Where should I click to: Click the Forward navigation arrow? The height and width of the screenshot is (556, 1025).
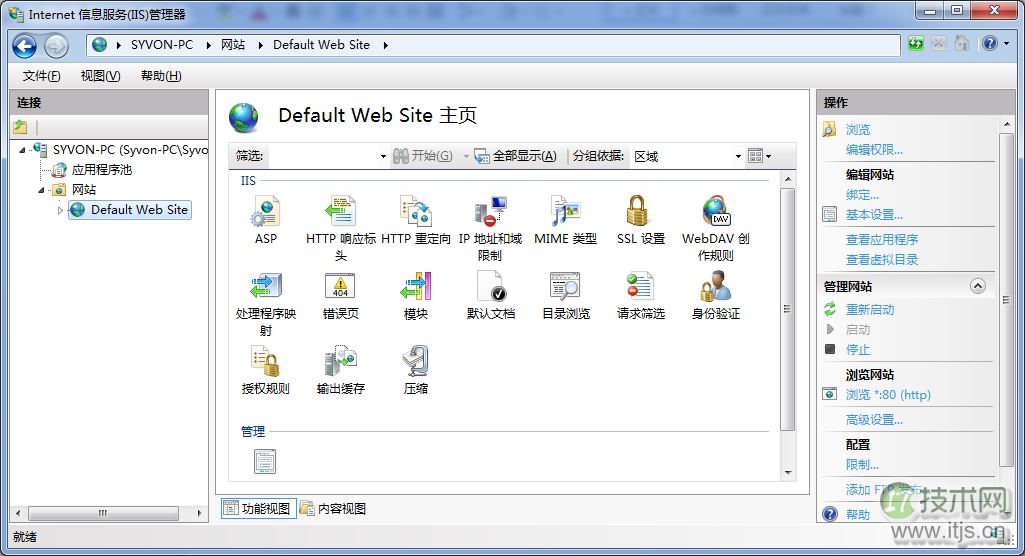click(56, 46)
